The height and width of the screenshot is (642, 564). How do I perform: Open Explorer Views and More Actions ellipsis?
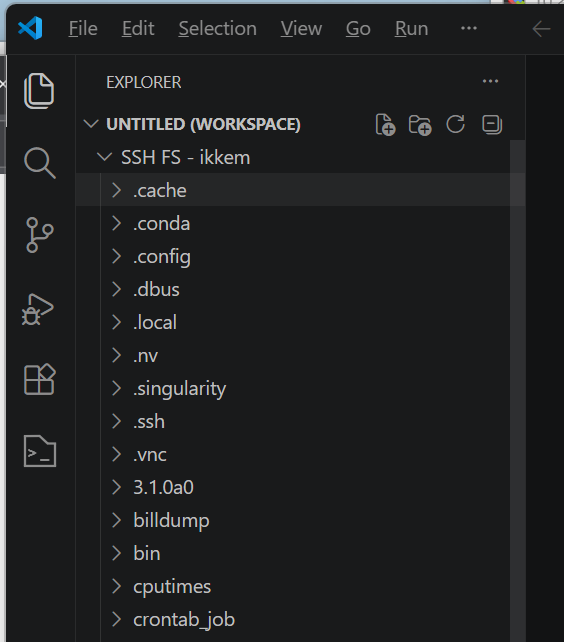tap(490, 81)
